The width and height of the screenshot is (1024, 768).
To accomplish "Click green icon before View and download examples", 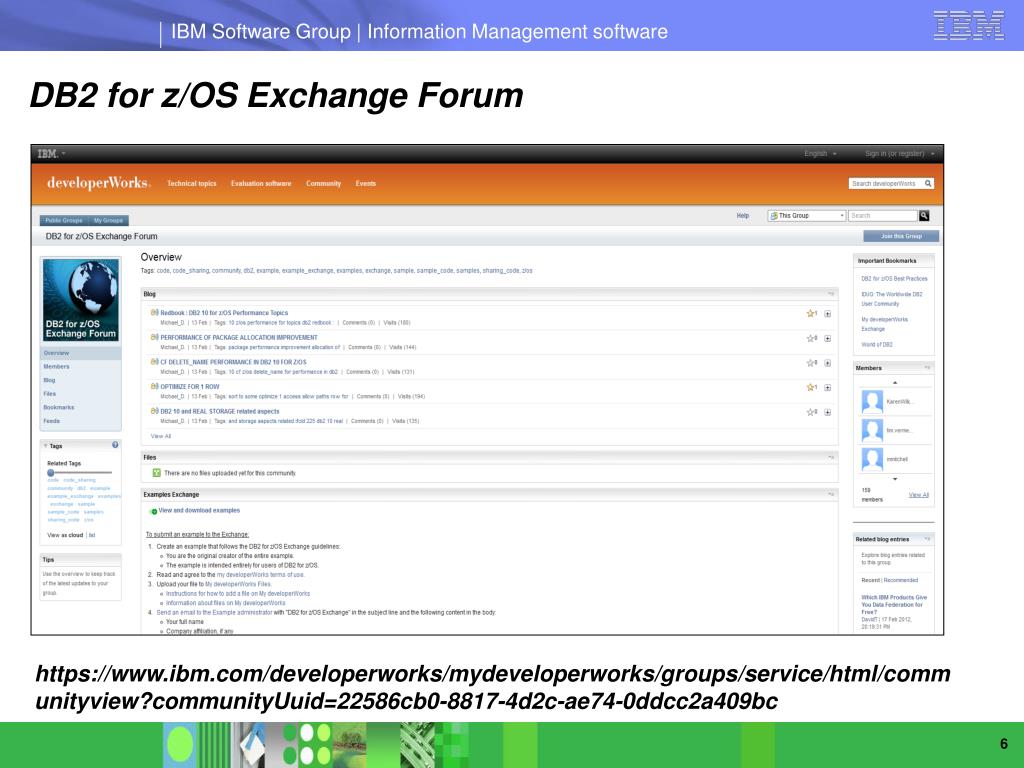I will point(154,511).
